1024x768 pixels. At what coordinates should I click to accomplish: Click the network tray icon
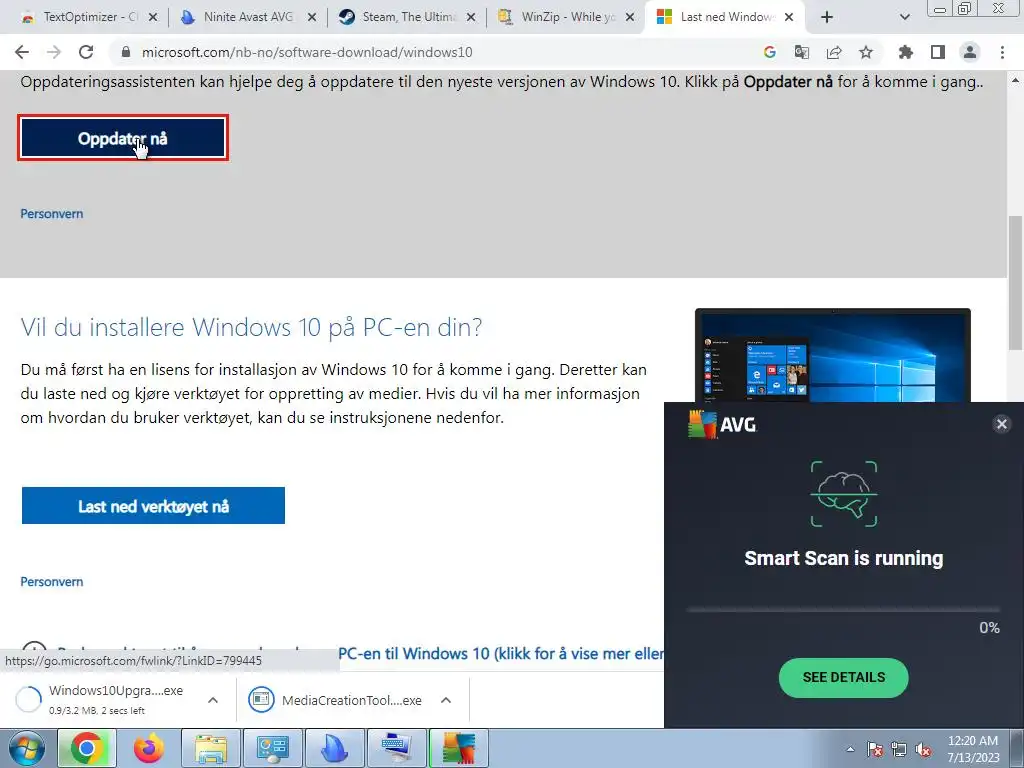click(x=899, y=749)
